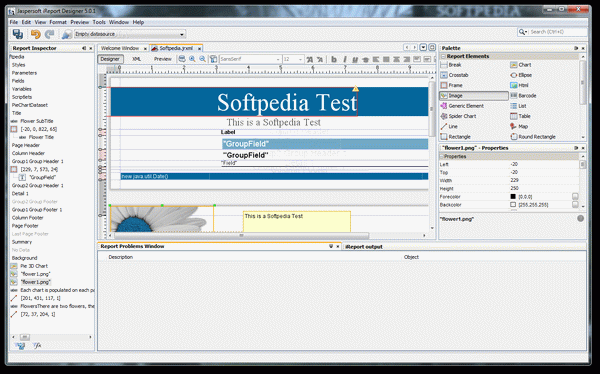Switch to the Preview view button
Viewport: 600px width, 374px height.
pyautogui.click(x=163, y=59)
